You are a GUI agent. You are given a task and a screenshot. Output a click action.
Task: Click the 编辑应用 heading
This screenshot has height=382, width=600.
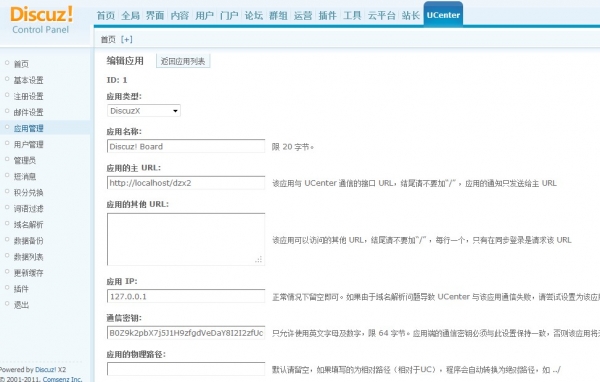click(125, 60)
